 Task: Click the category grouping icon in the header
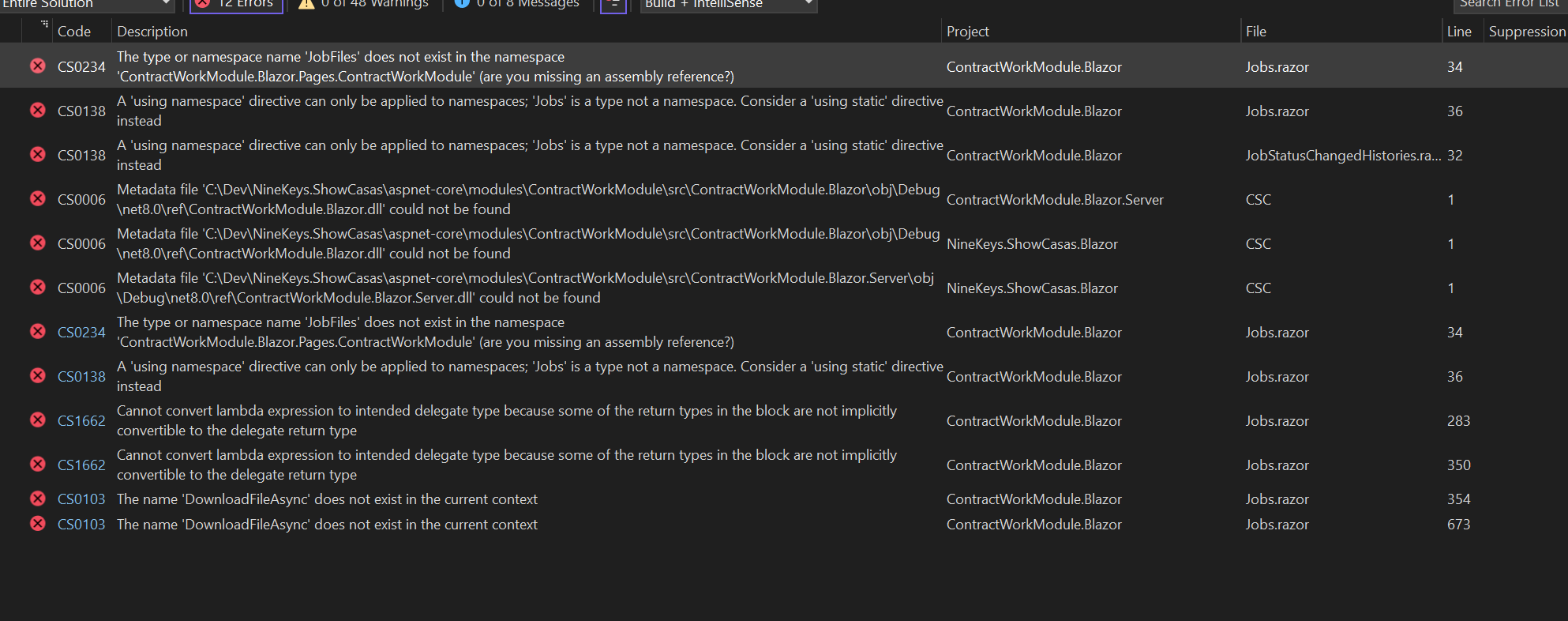click(44, 25)
